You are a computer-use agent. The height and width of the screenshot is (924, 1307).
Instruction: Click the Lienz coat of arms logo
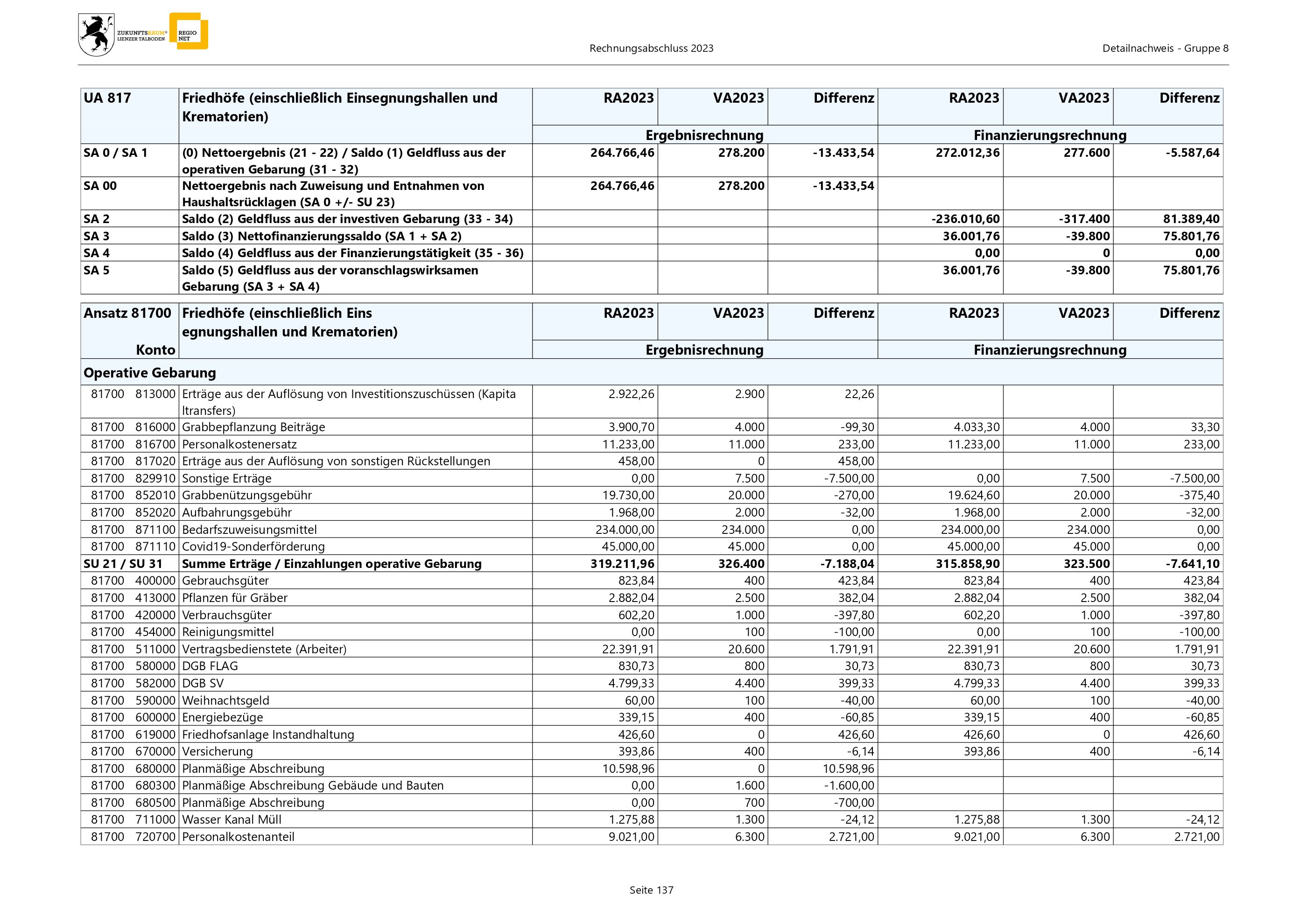[x=96, y=35]
